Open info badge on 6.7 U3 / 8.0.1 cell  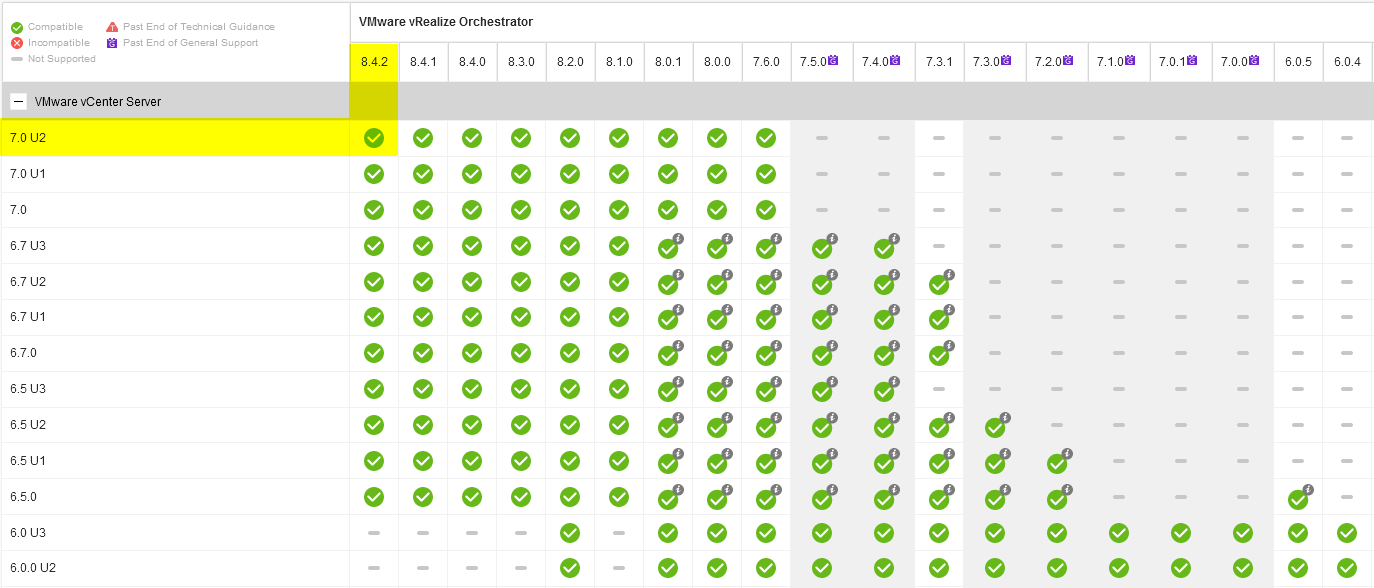coord(678,238)
